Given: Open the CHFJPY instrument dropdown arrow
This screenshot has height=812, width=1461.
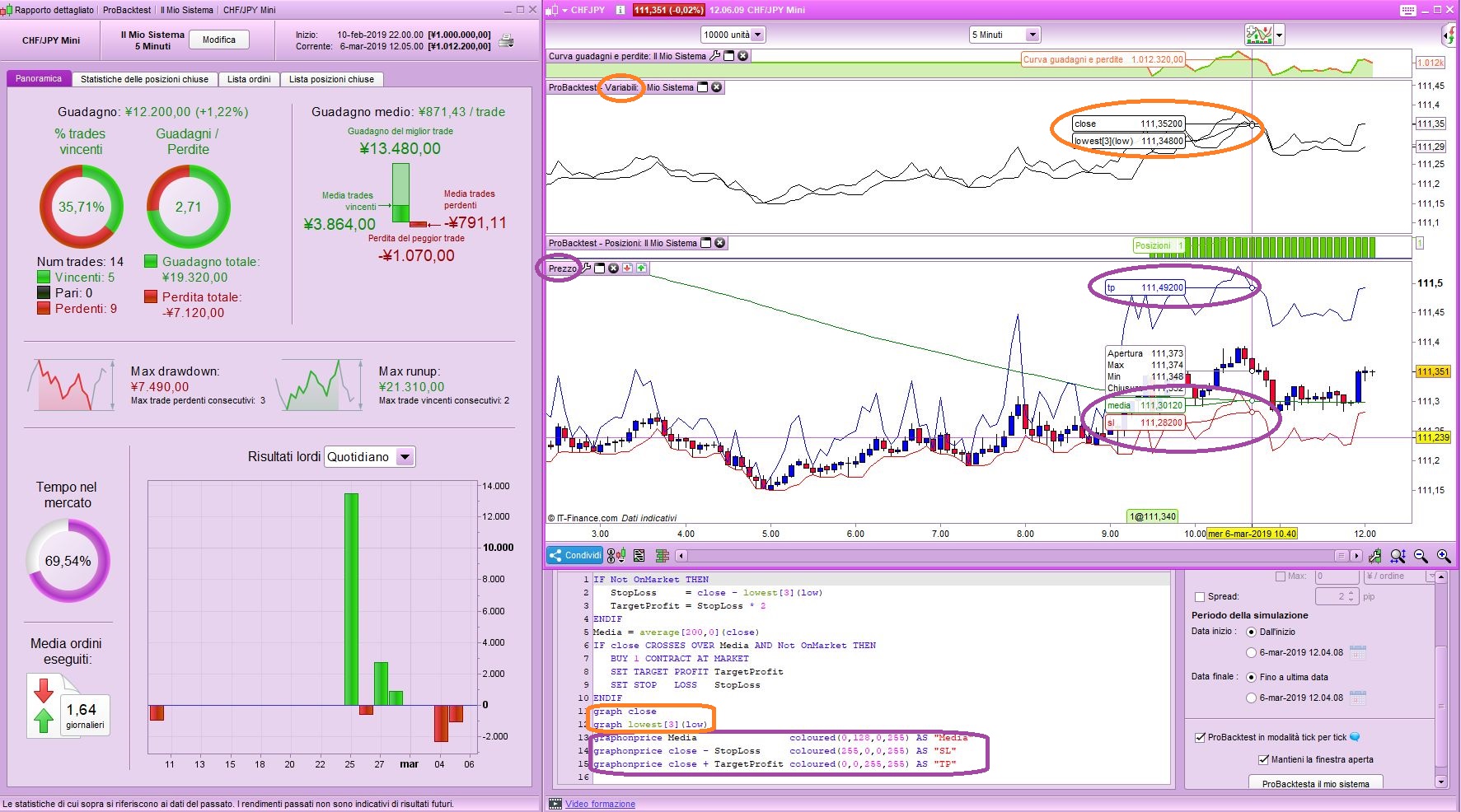Looking at the screenshot, I should pos(564,10).
